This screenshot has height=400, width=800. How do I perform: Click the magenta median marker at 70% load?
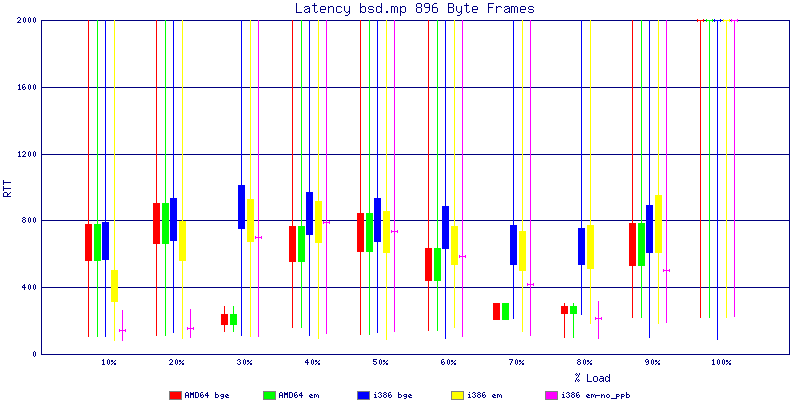coord(530,284)
